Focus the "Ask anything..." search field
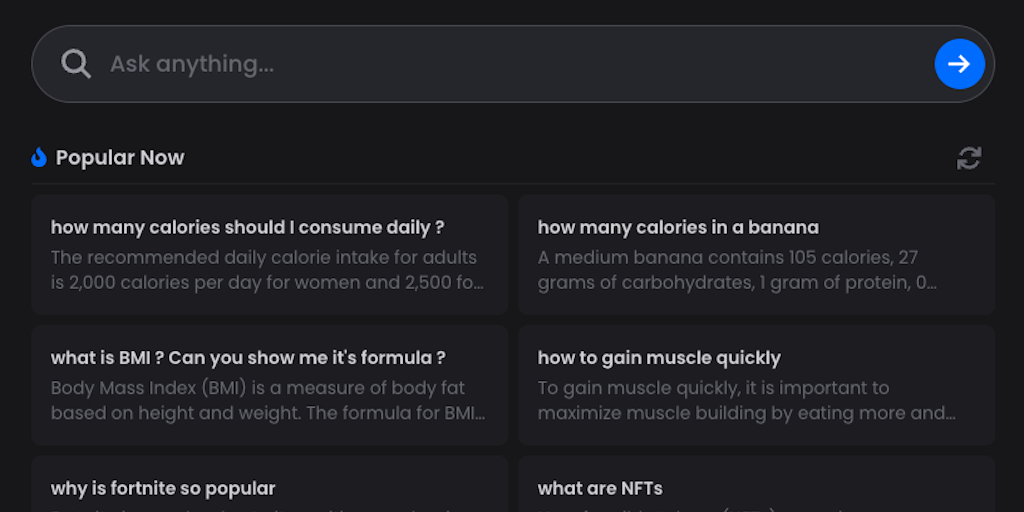The image size is (1024, 512). pos(500,64)
